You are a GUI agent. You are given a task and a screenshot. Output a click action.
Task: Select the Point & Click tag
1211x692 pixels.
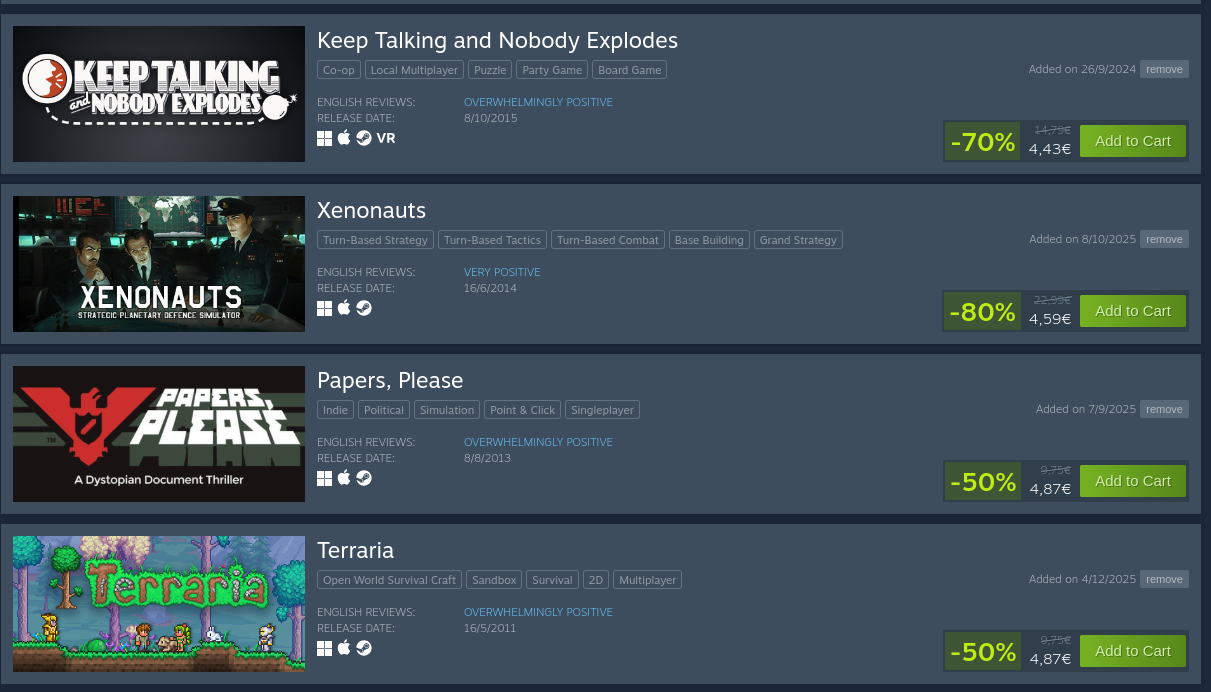coord(522,410)
